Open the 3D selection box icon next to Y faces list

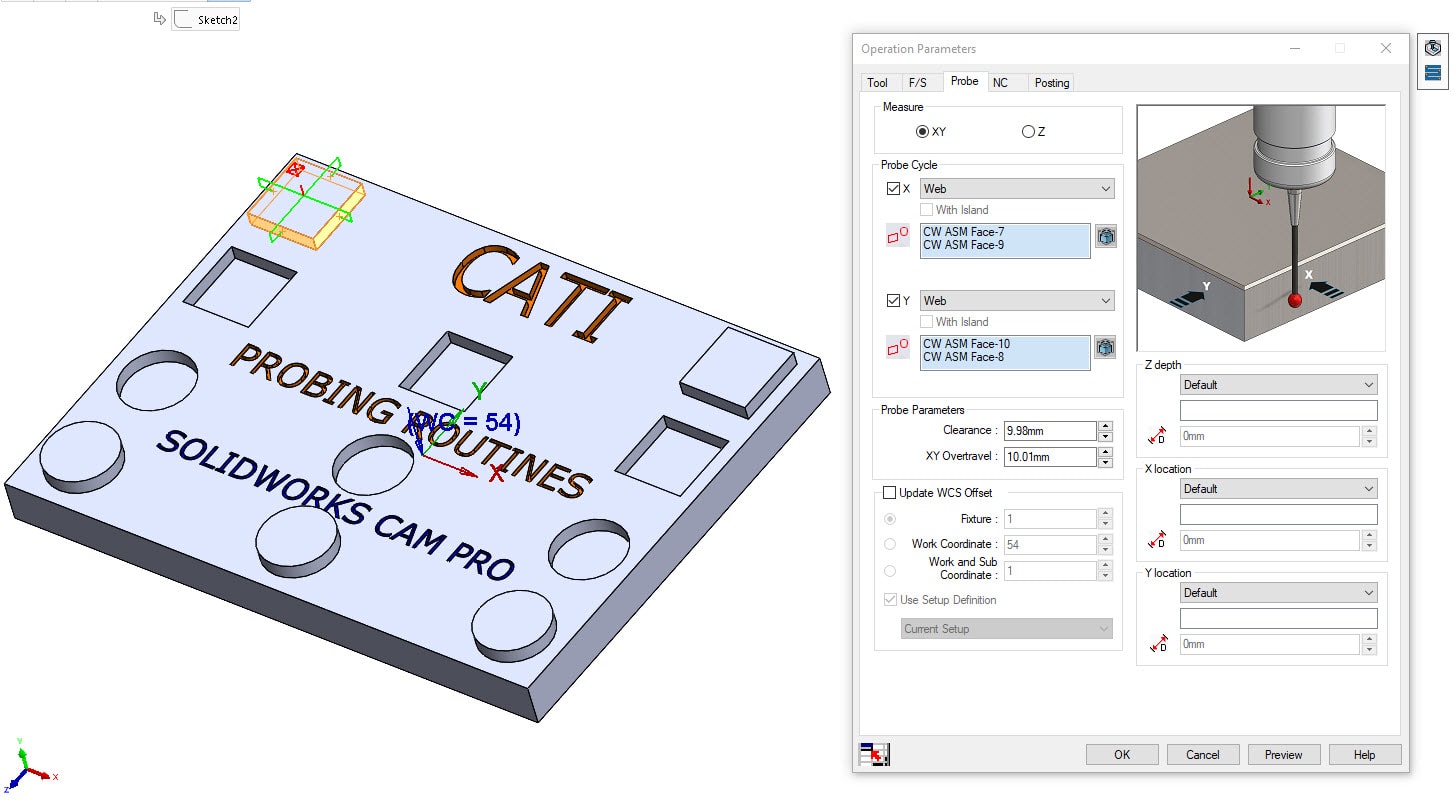tap(1105, 348)
